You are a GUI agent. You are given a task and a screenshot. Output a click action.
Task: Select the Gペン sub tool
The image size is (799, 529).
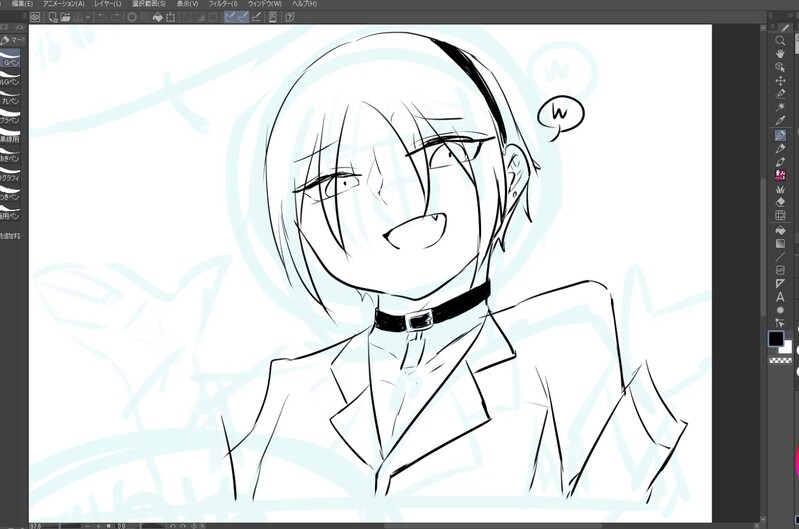tap(10, 58)
